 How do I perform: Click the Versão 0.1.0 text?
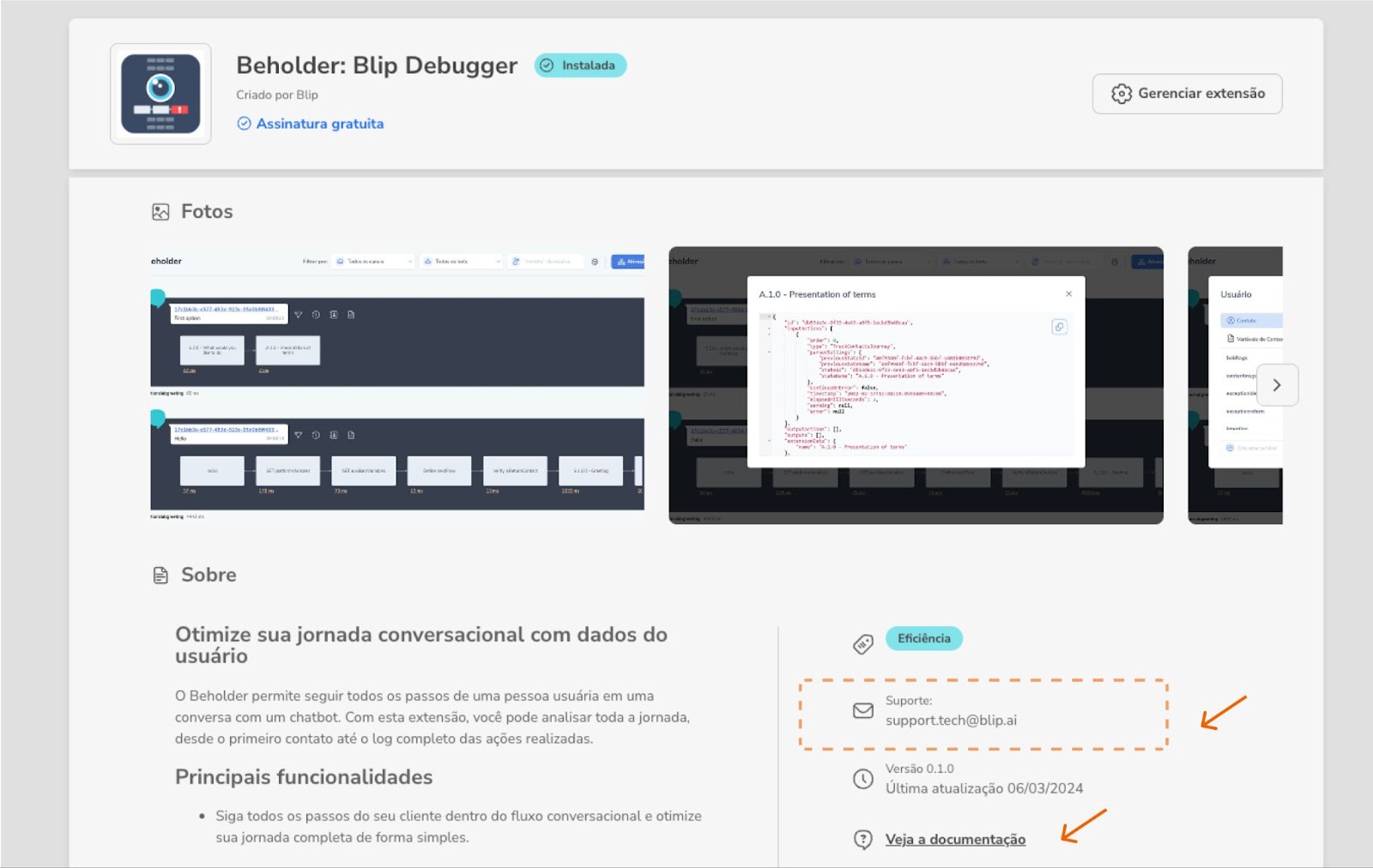click(920, 769)
